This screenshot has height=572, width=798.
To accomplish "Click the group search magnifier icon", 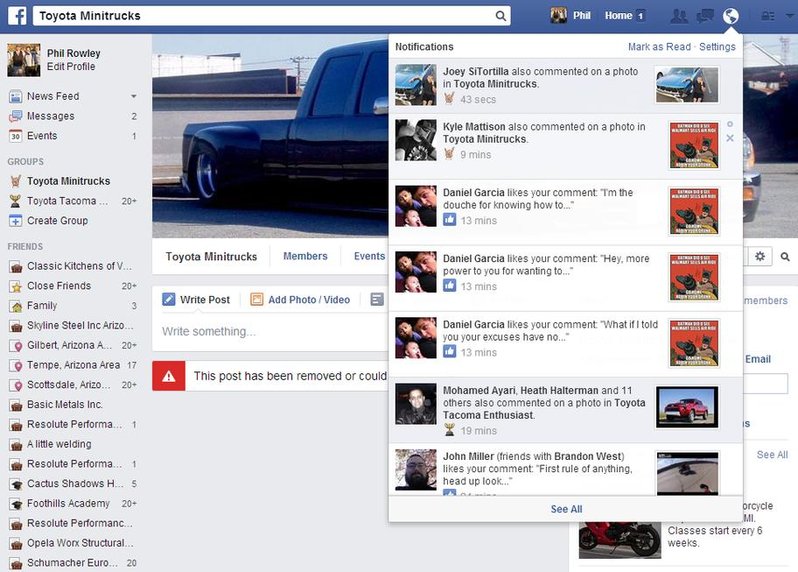I will pyautogui.click(x=785, y=257).
